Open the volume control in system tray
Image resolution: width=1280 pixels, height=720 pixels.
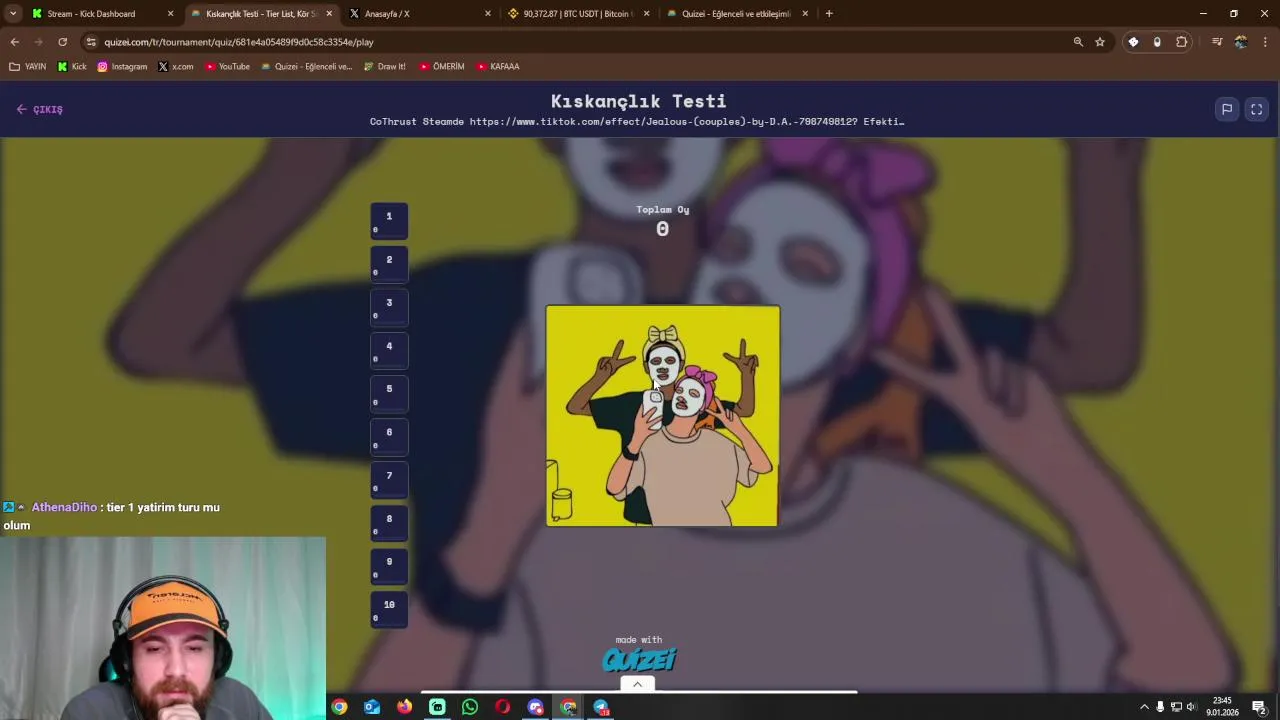click(x=1191, y=707)
